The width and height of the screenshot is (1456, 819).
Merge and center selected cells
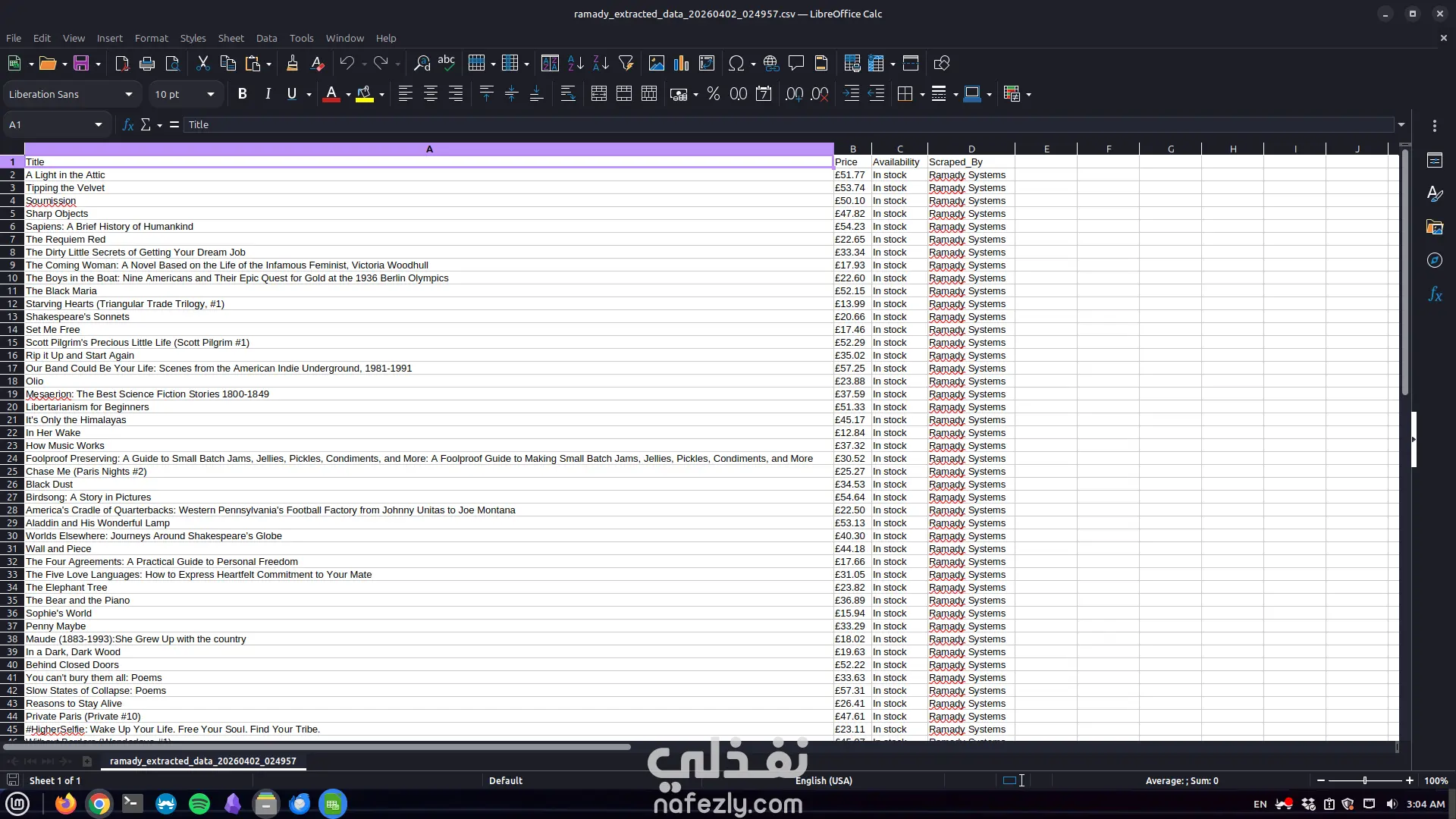point(599,94)
